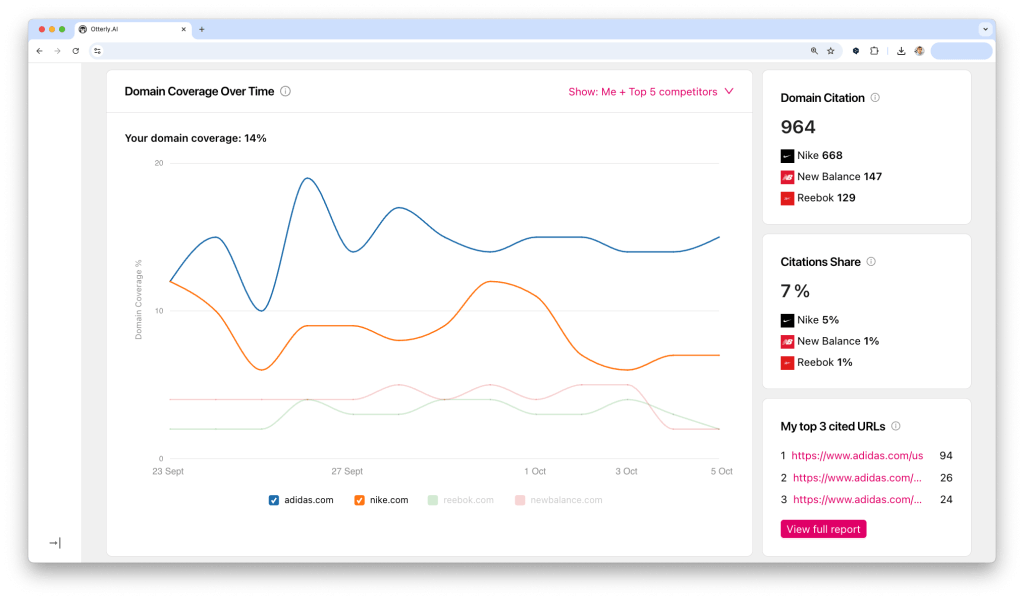Click the 23 Sept axis label
The image size is (1024, 600).
click(x=168, y=471)
